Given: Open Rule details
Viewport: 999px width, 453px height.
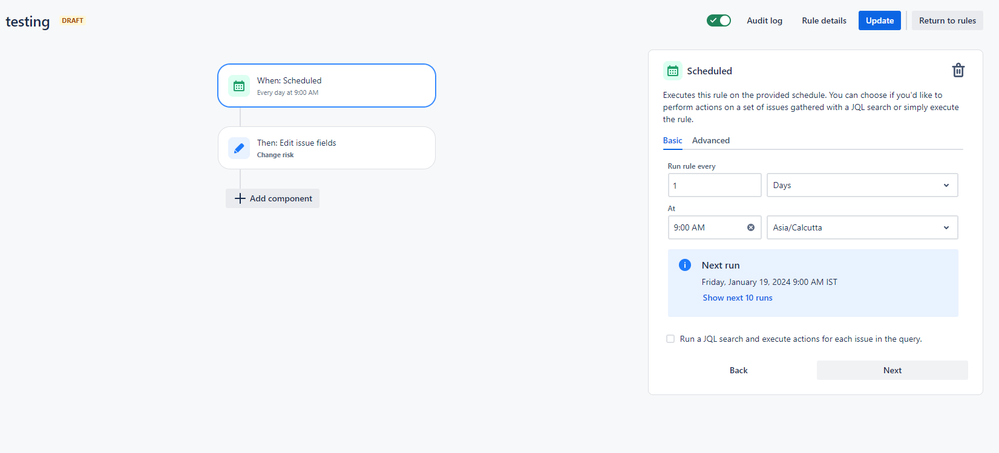Looking at the screenshot, I should point(824,20).
